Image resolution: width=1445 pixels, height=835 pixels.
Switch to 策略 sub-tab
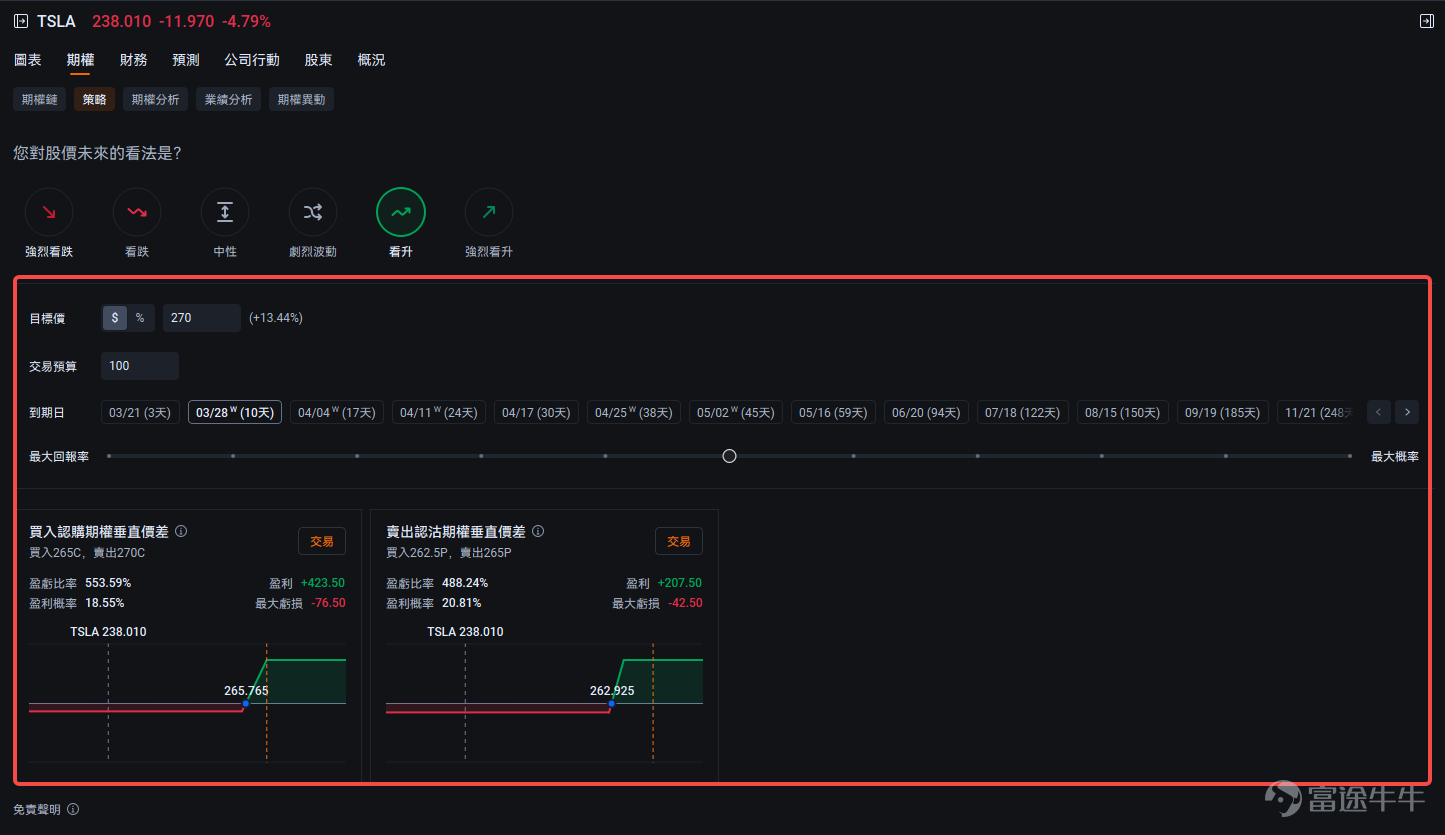[x=95, y=99]
